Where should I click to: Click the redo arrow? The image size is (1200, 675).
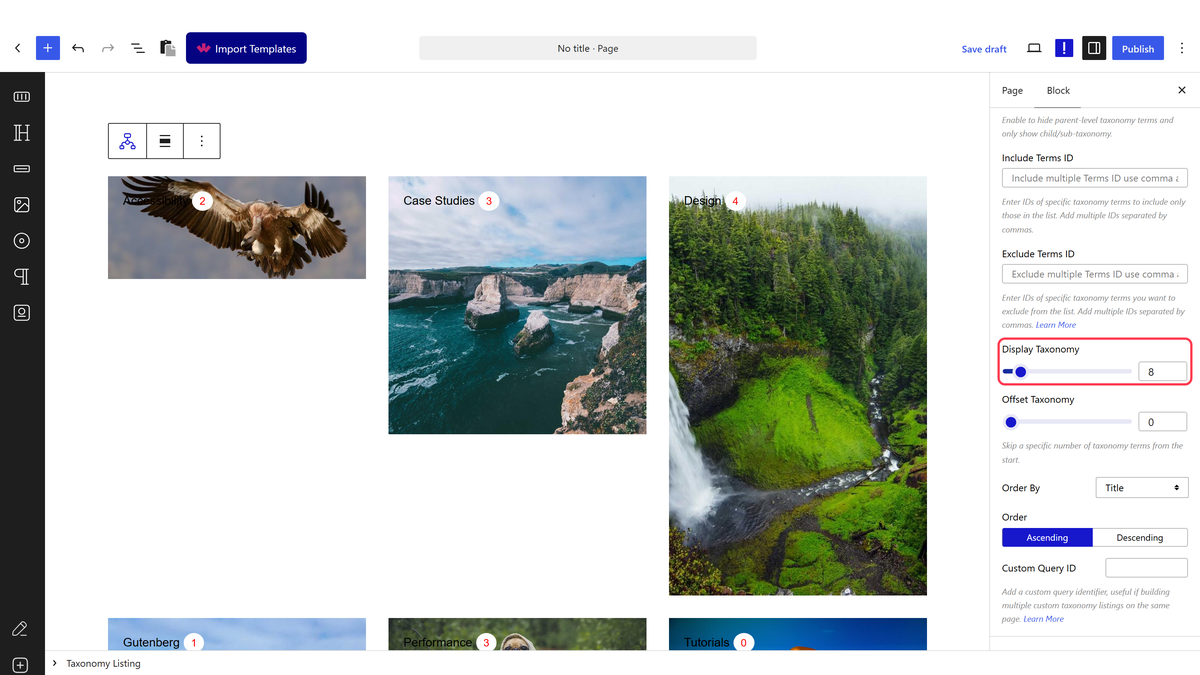point(108,48)
